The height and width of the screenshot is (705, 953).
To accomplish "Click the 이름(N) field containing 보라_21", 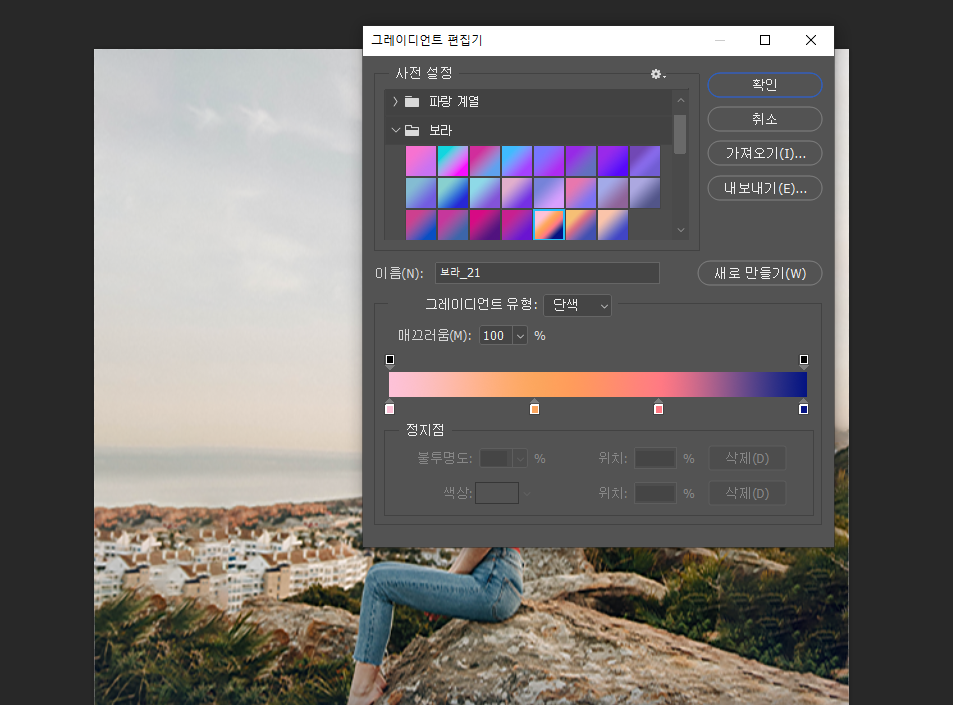I will [x=547, y=273].
